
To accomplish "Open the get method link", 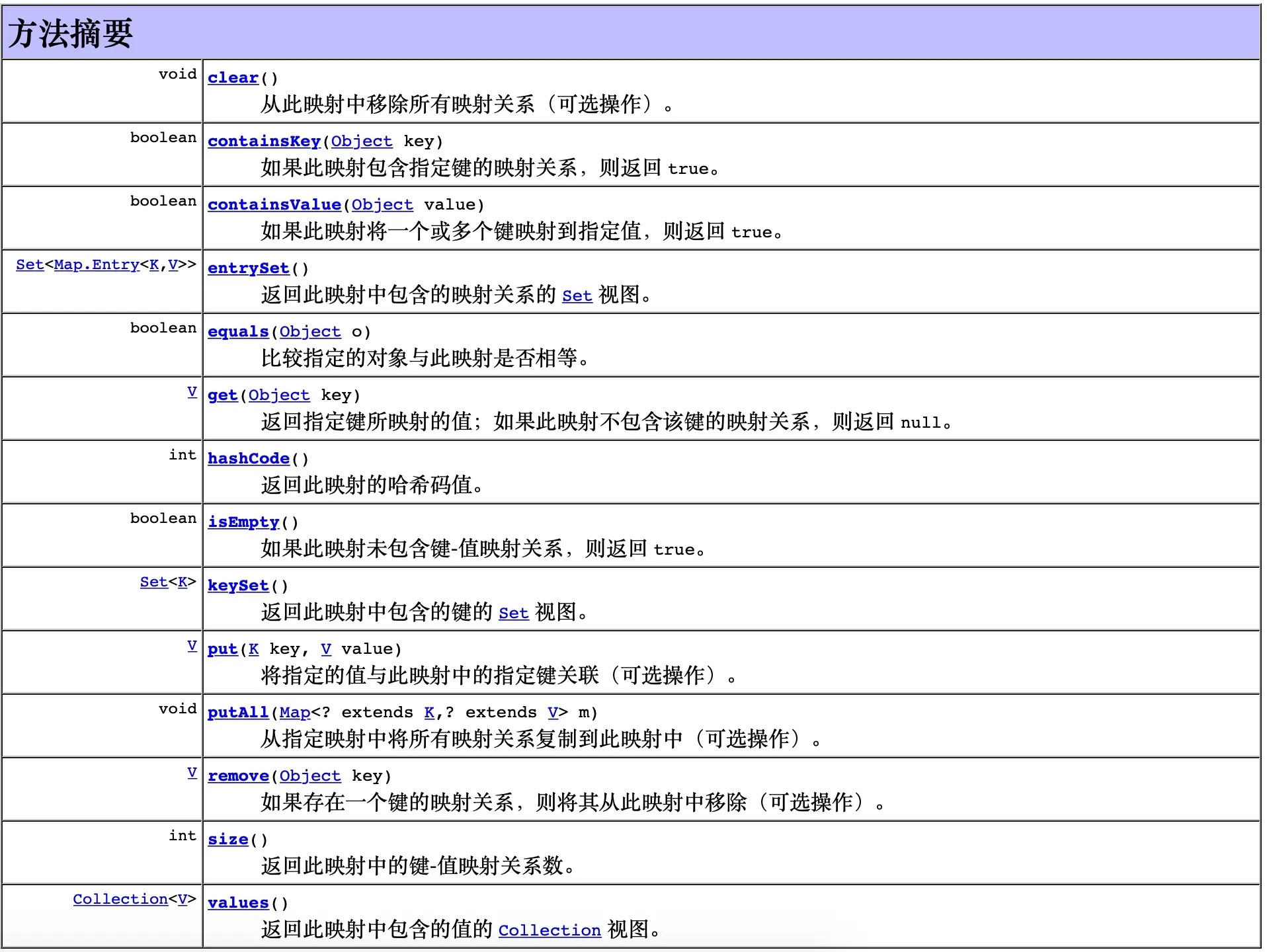I will [223, 395].
